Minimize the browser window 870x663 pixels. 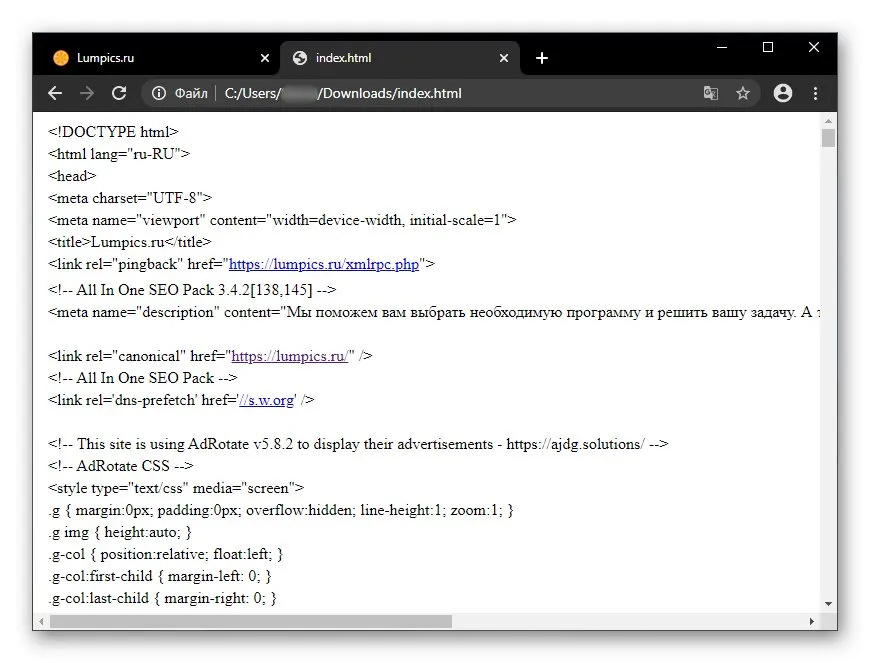(722, 47)
